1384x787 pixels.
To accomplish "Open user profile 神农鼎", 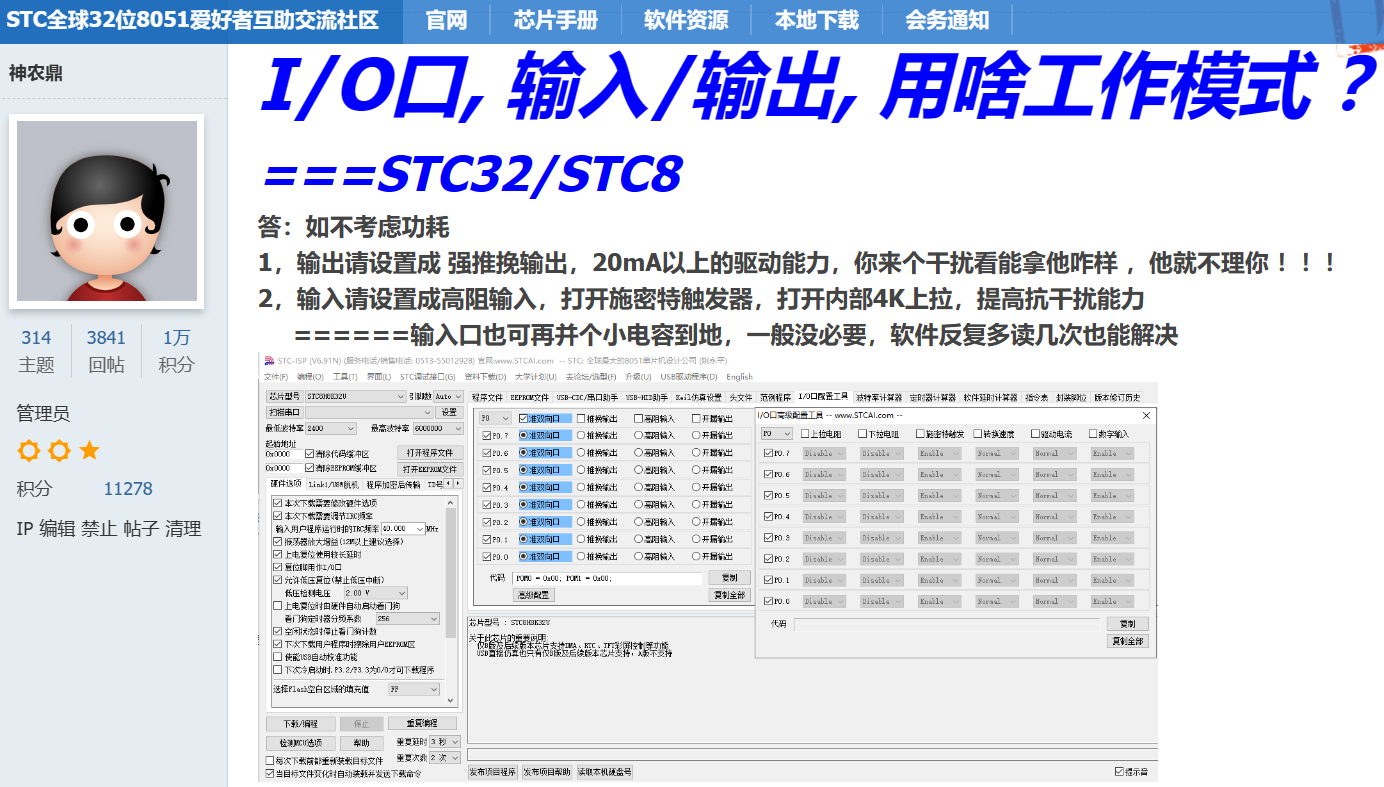I will 36,73.
